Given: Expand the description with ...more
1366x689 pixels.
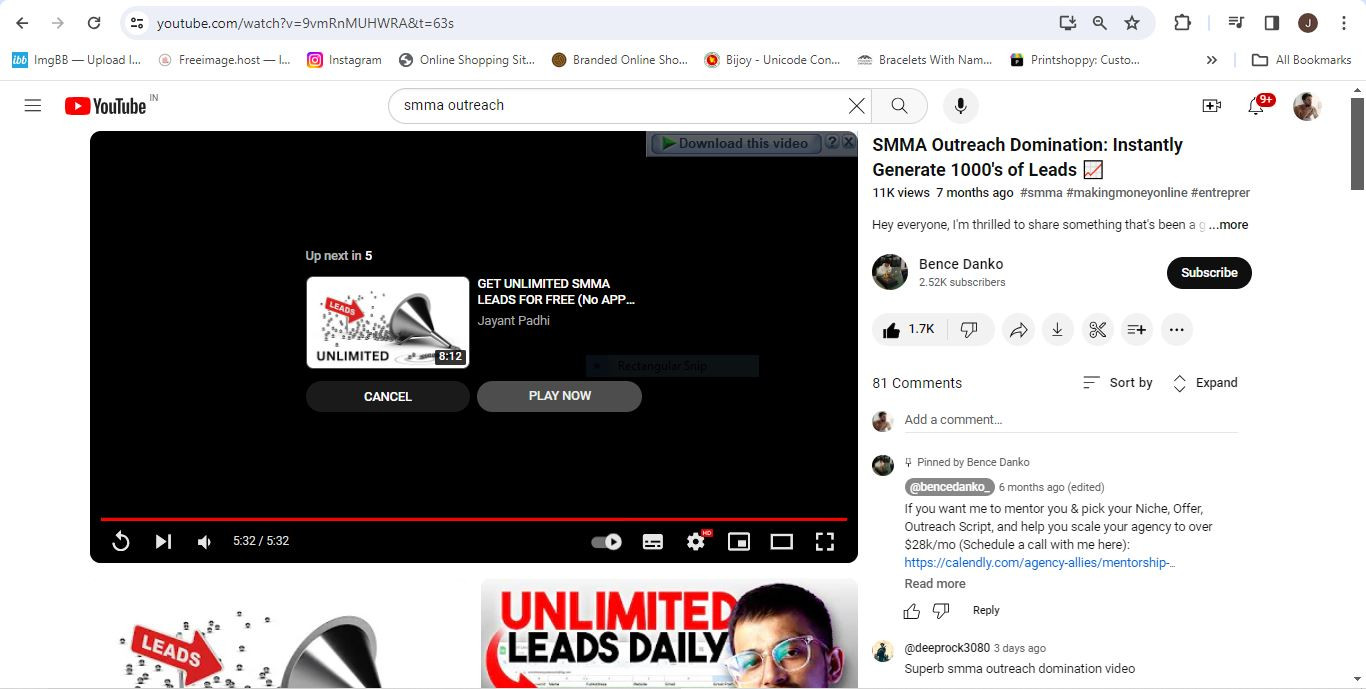Looking at the screenshot, I should [1228, 225].
